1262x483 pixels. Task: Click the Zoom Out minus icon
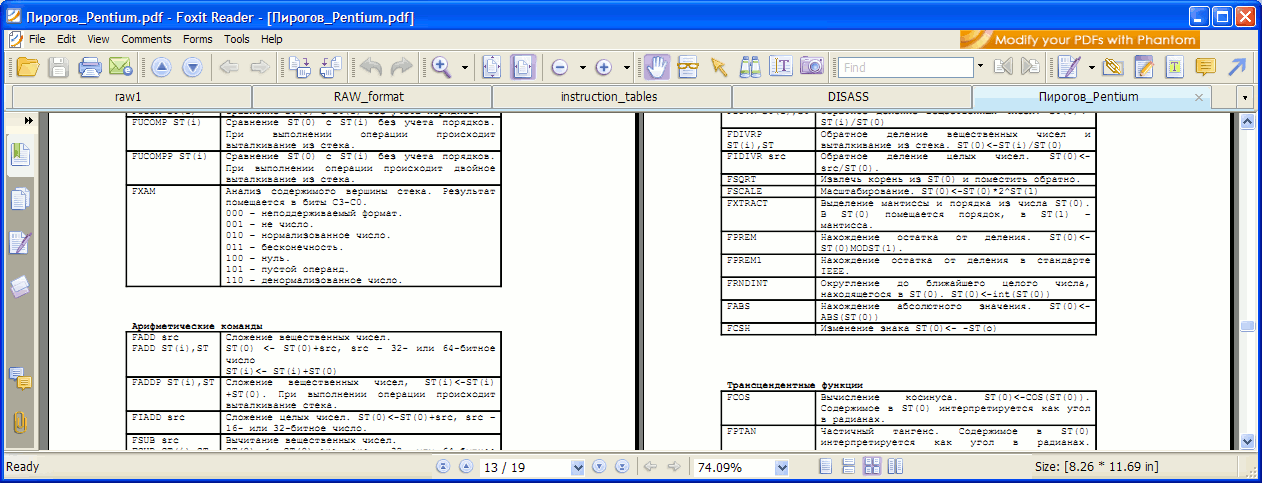click(x=559, y=67)
